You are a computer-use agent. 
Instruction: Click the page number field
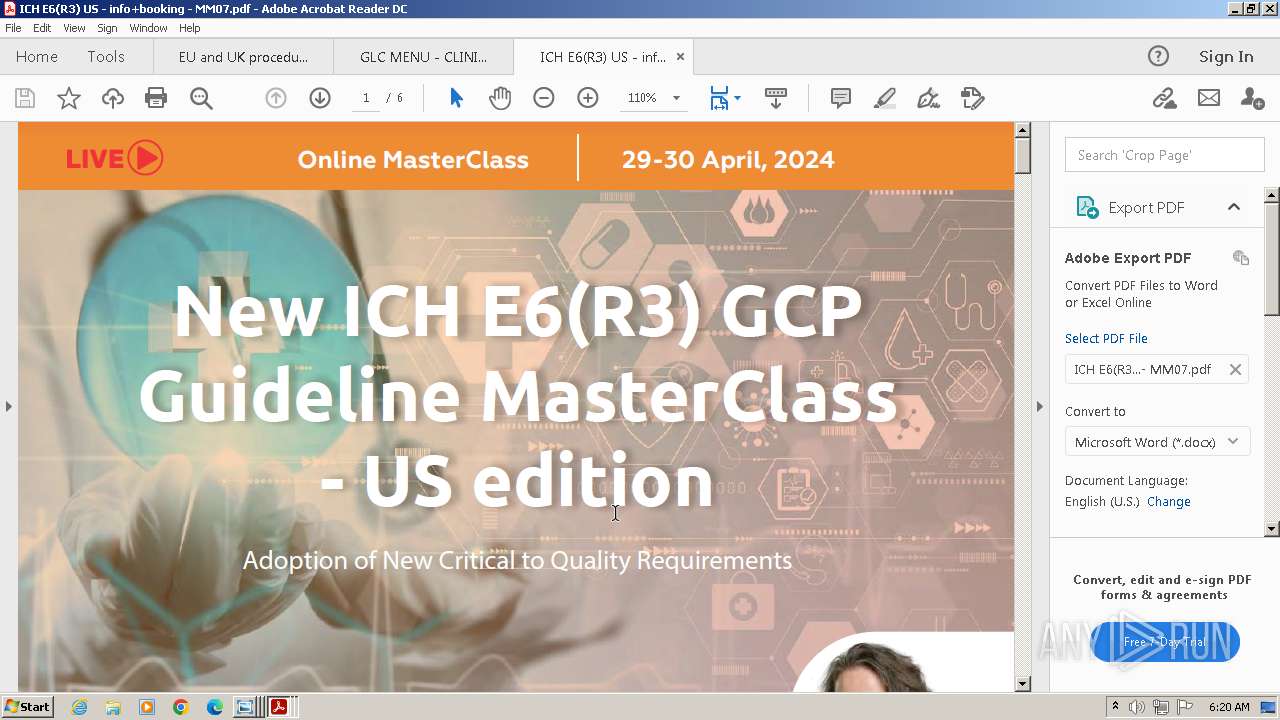[366, 98]
